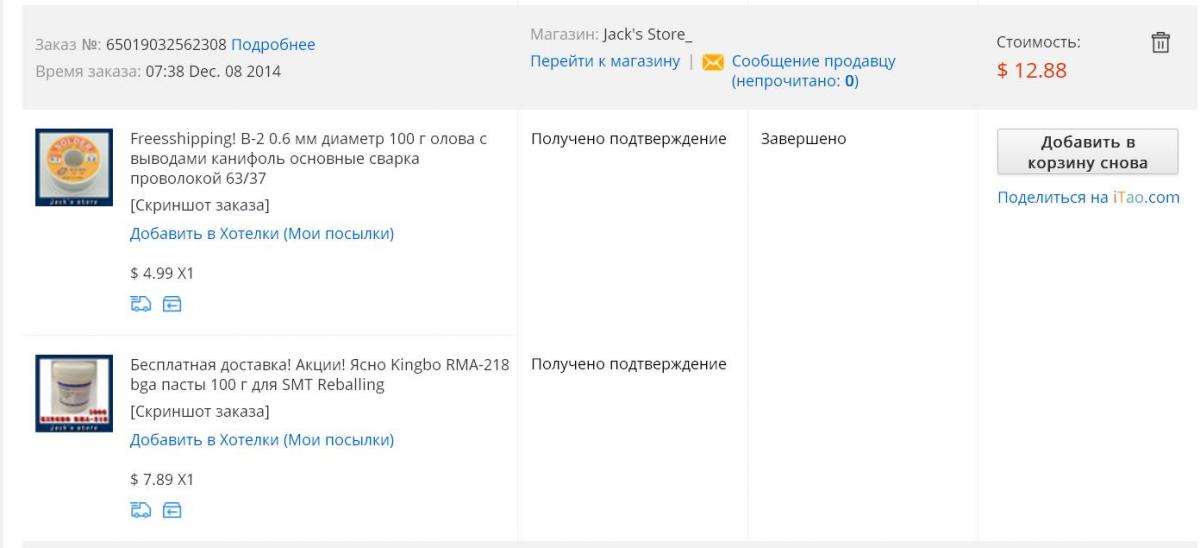The image size is (1200, 548).
Task: Click 'Сообщение продавцу' link
Action: click(813, 61)
